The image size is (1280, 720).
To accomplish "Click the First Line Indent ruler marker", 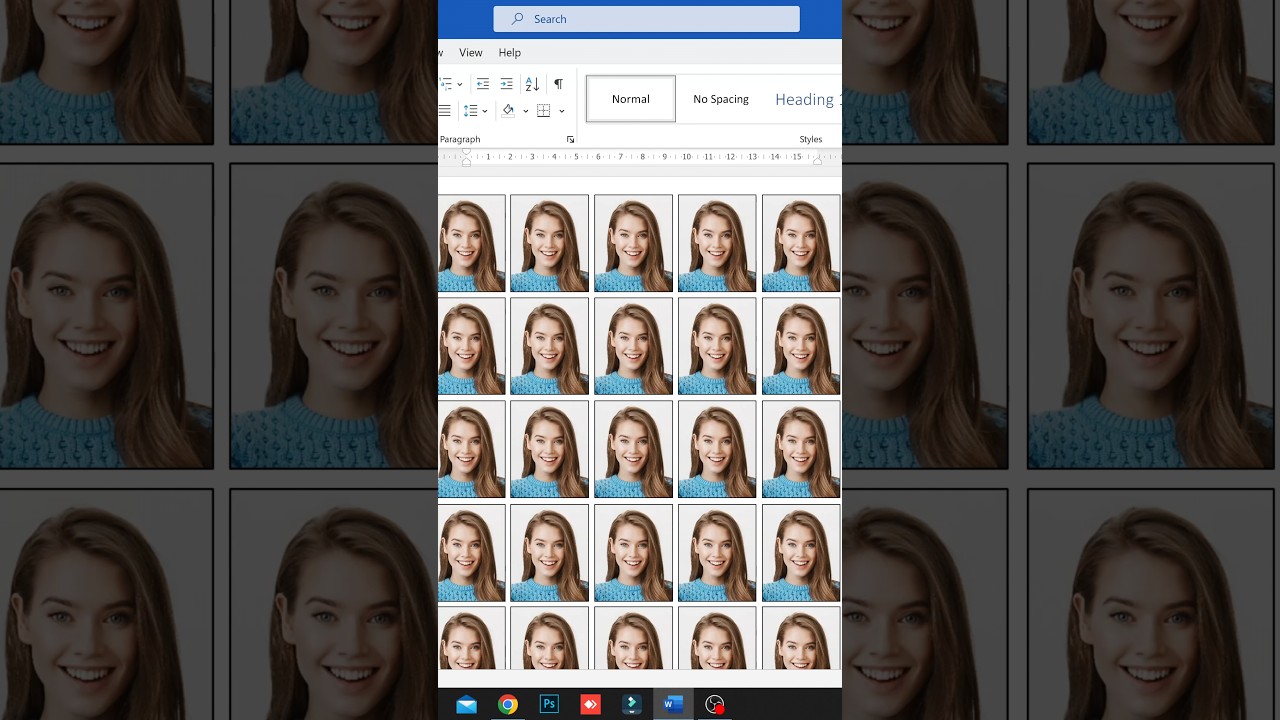I will click(x=466, y=152).
